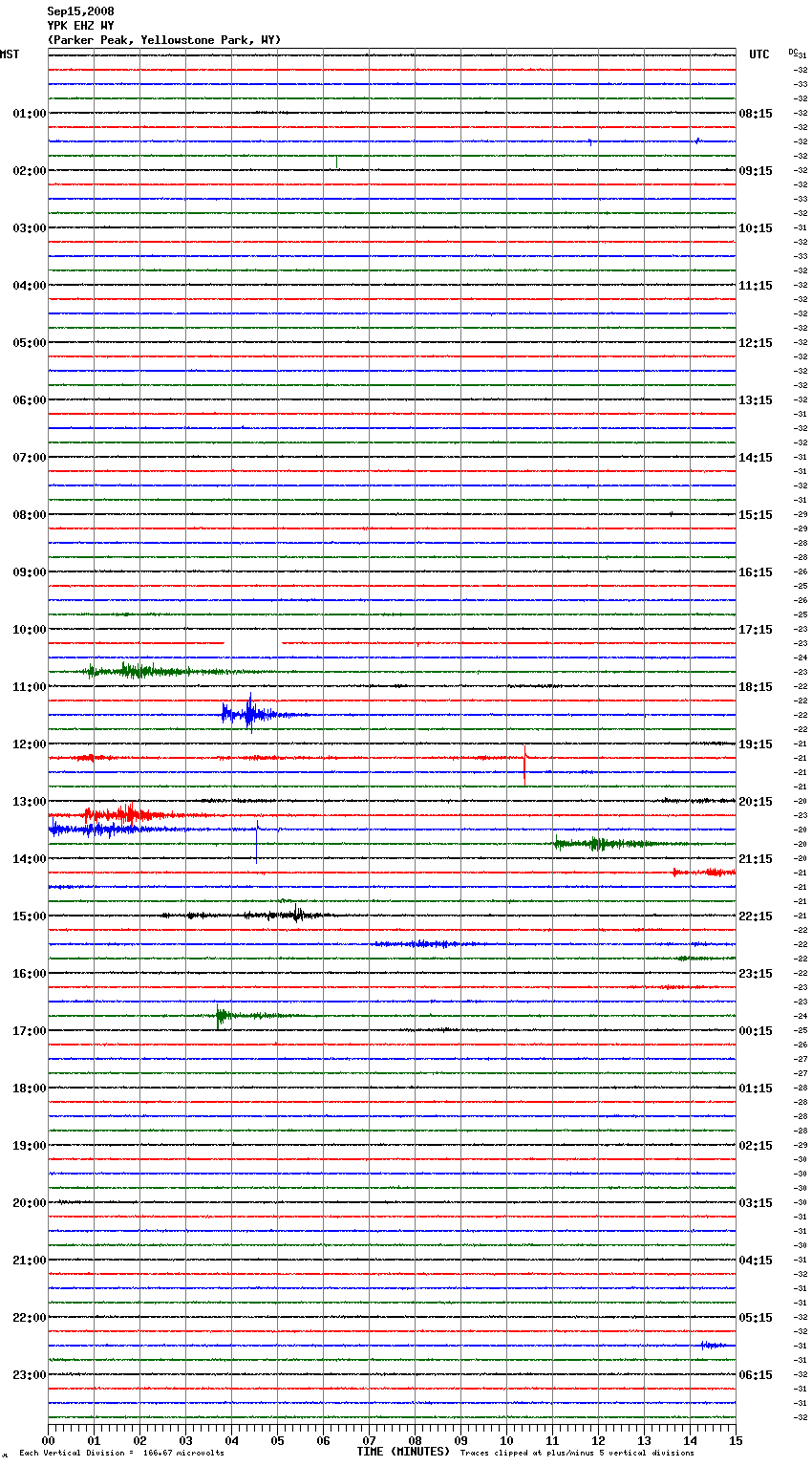This screenshot has width=812, height=1466.
Task: Click the 20:00 MST time label
Action: pos(29,1203)
